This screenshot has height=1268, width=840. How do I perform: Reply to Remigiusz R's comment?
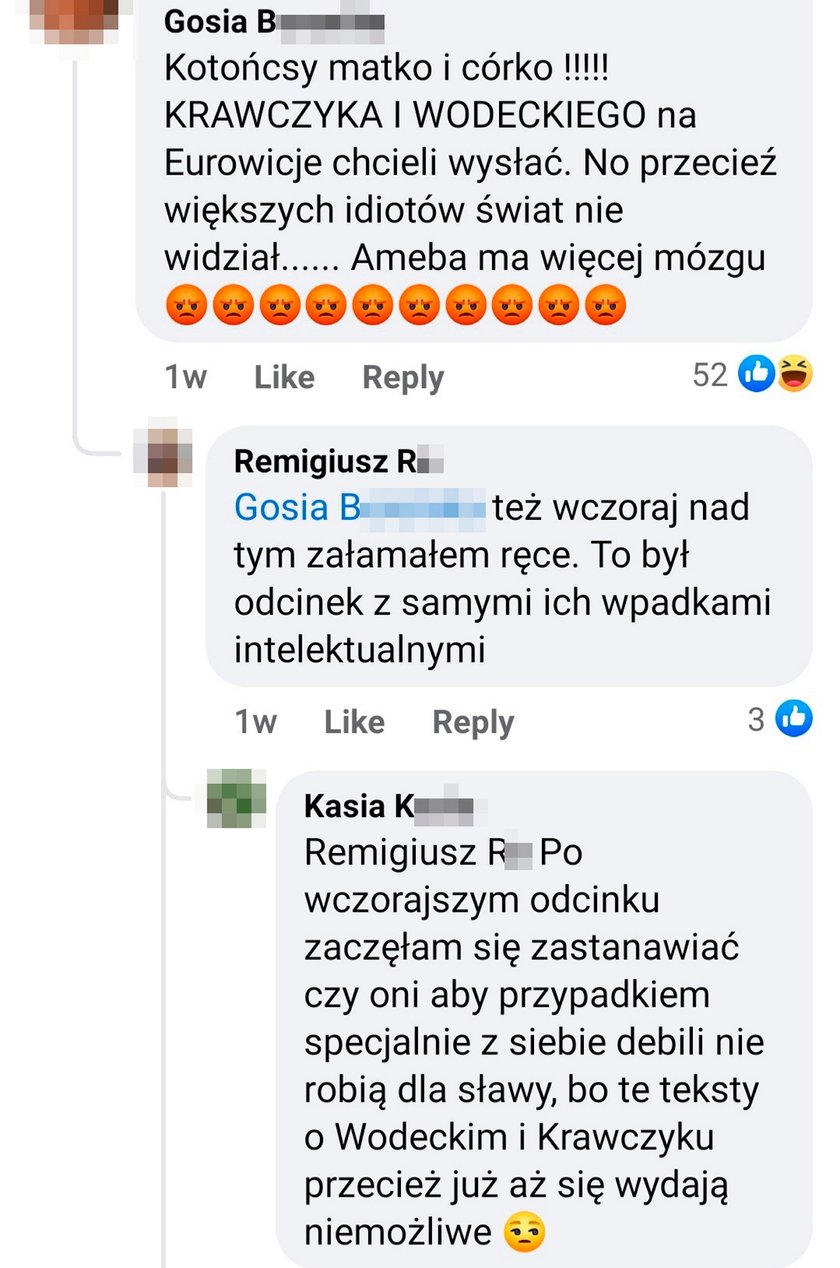point(473,722)
